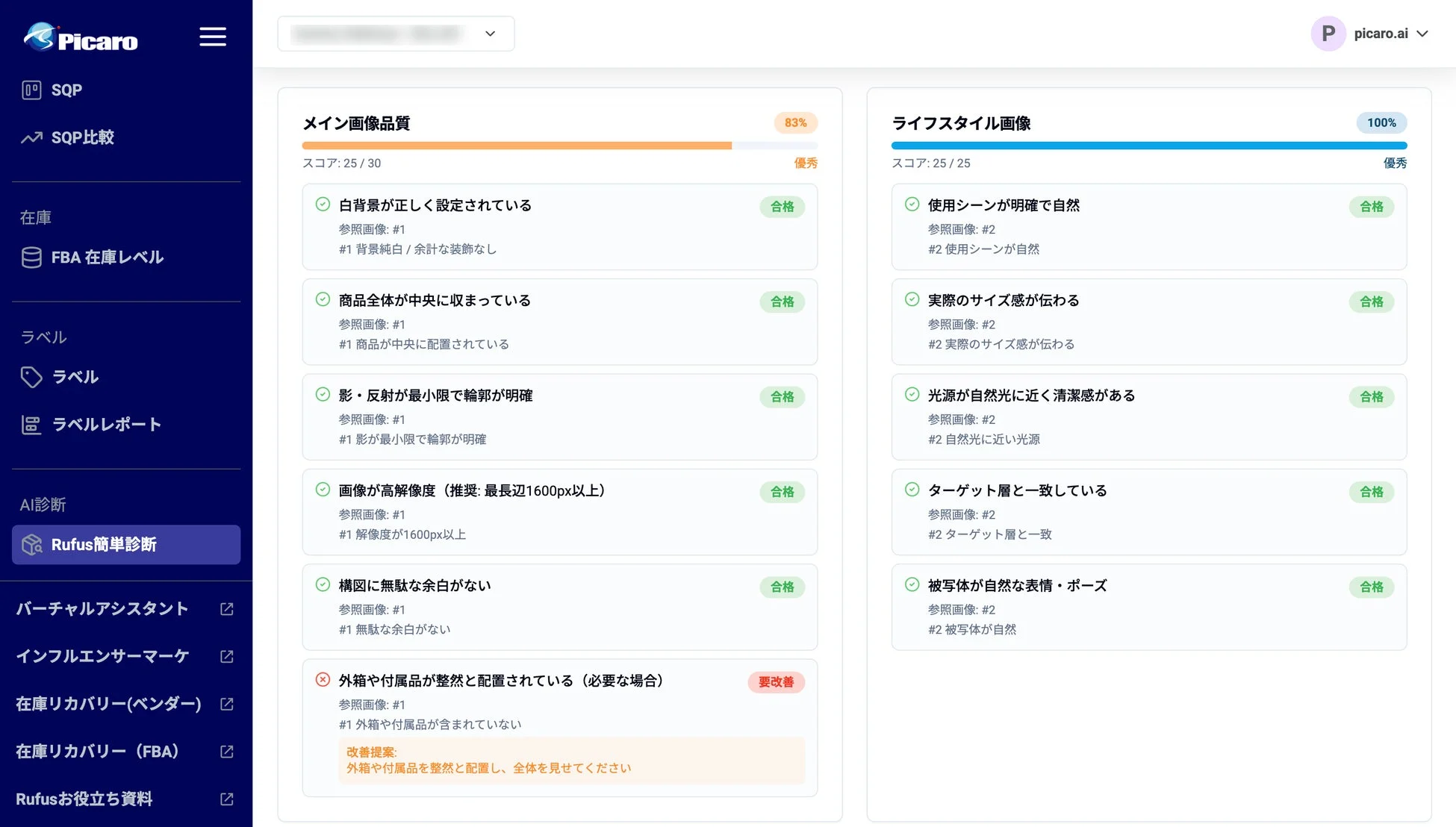Open SQP比較 via its chart icon
The width and height of the screenshot is (1456, 827).
pos(31,137)
